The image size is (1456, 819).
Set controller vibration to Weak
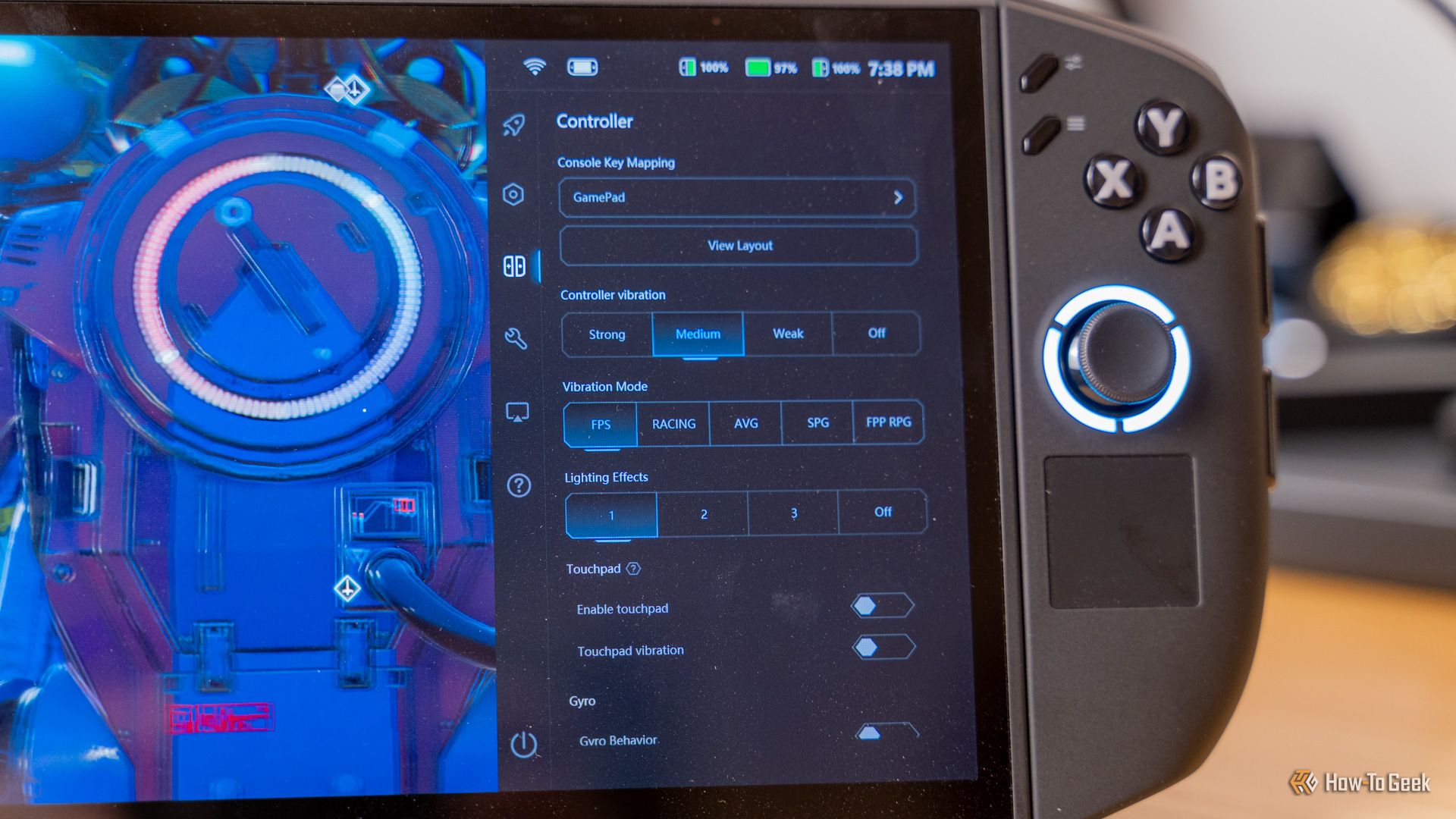pos(788,334)
